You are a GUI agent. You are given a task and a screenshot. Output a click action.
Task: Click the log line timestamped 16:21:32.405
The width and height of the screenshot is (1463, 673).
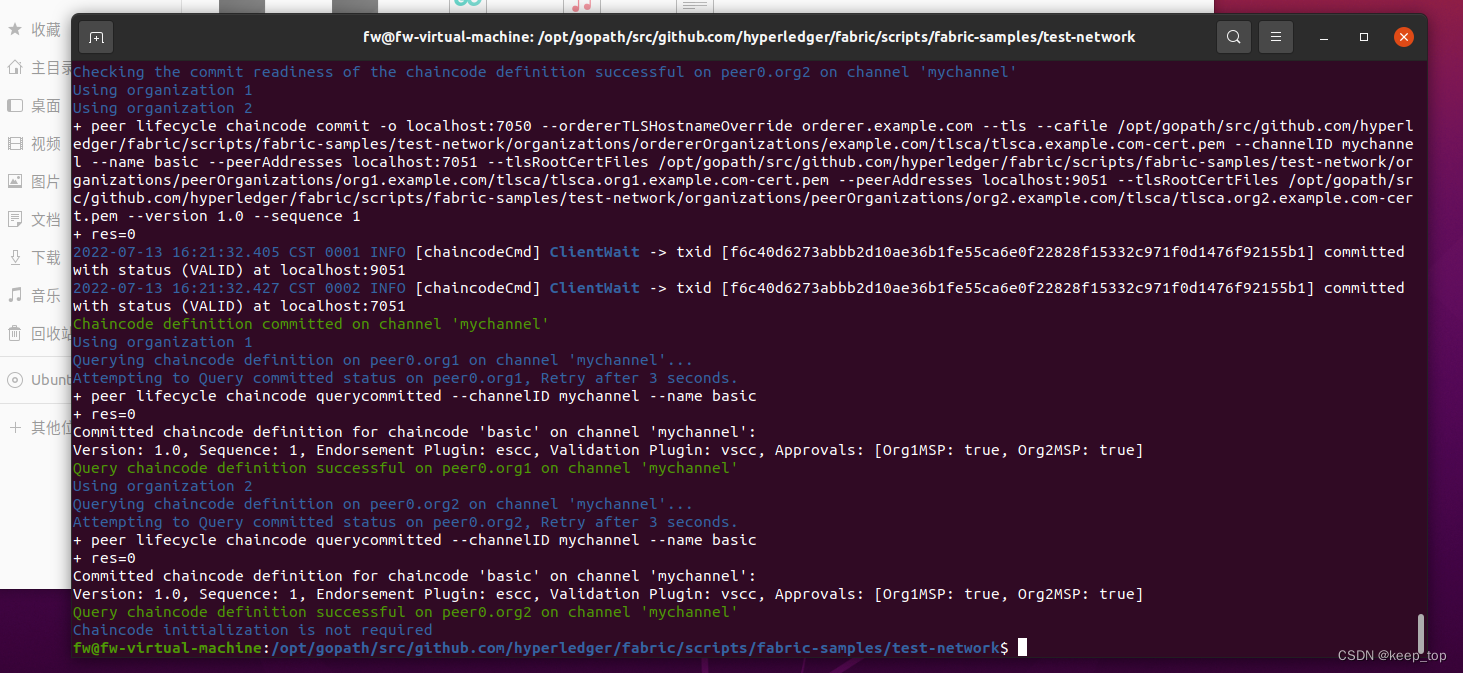coord(738,252)
